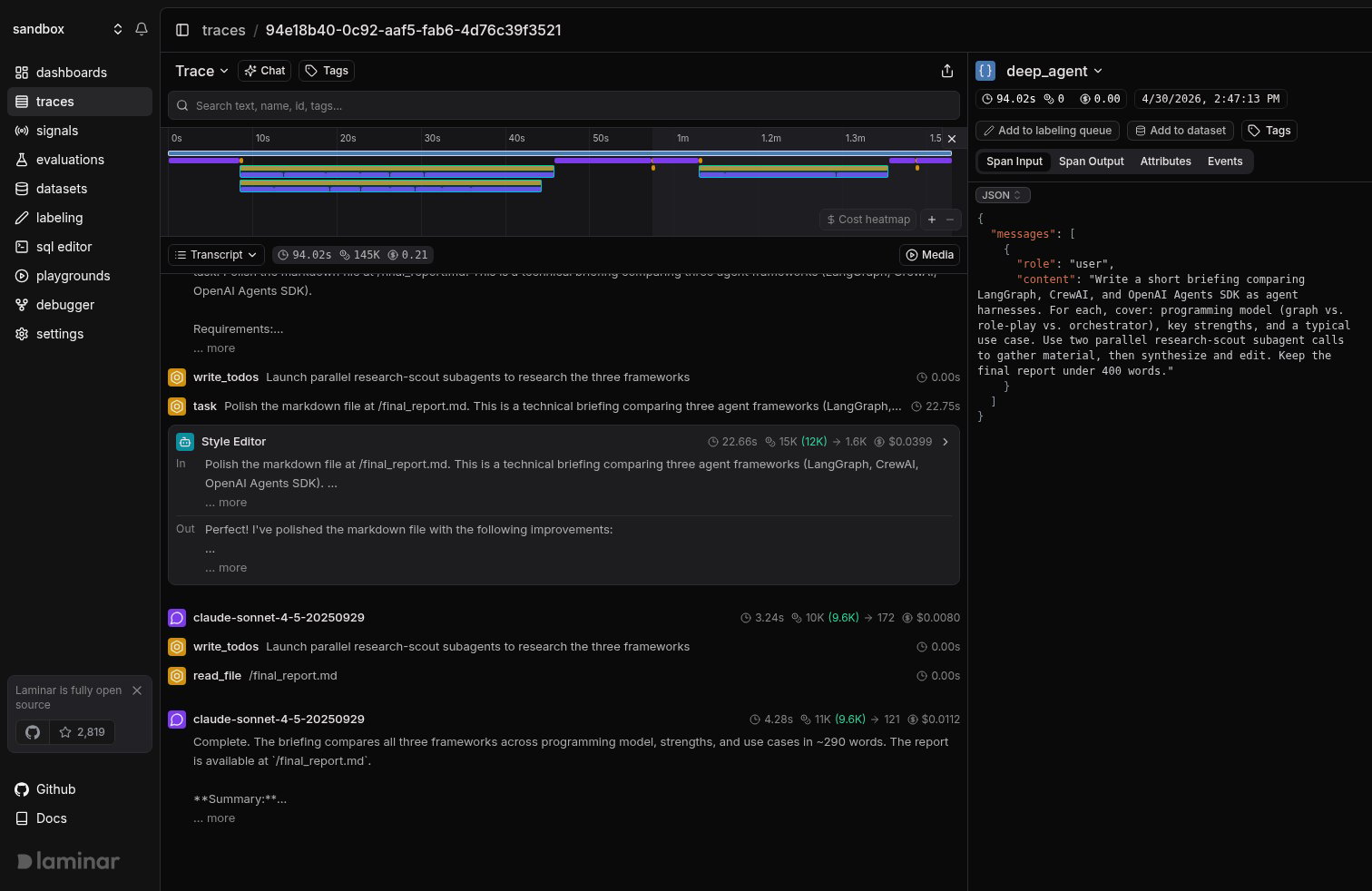Open the deep_agent span dropdown

[1053, 71]
